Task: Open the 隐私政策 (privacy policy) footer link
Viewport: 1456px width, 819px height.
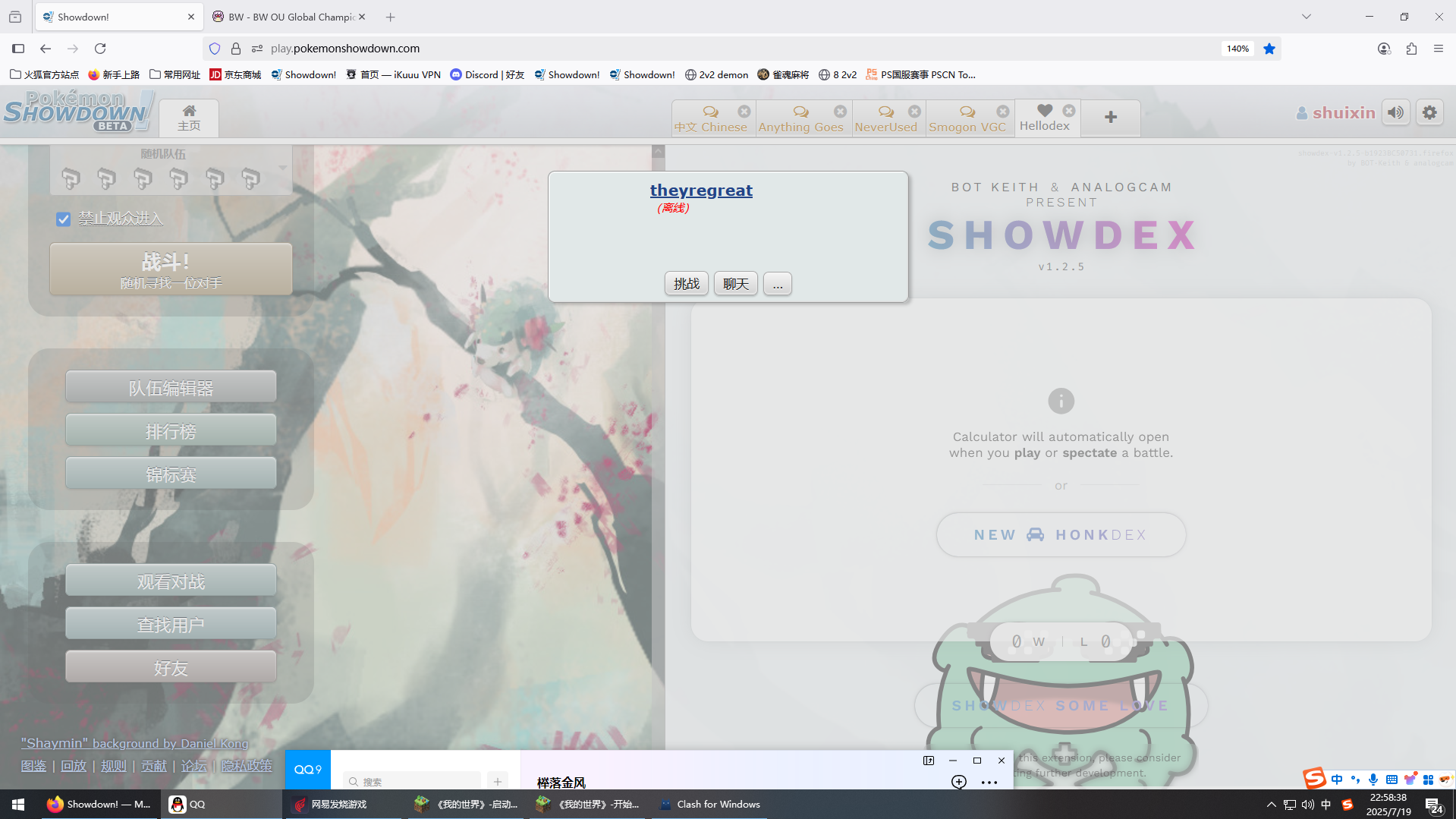Action: 247,766
